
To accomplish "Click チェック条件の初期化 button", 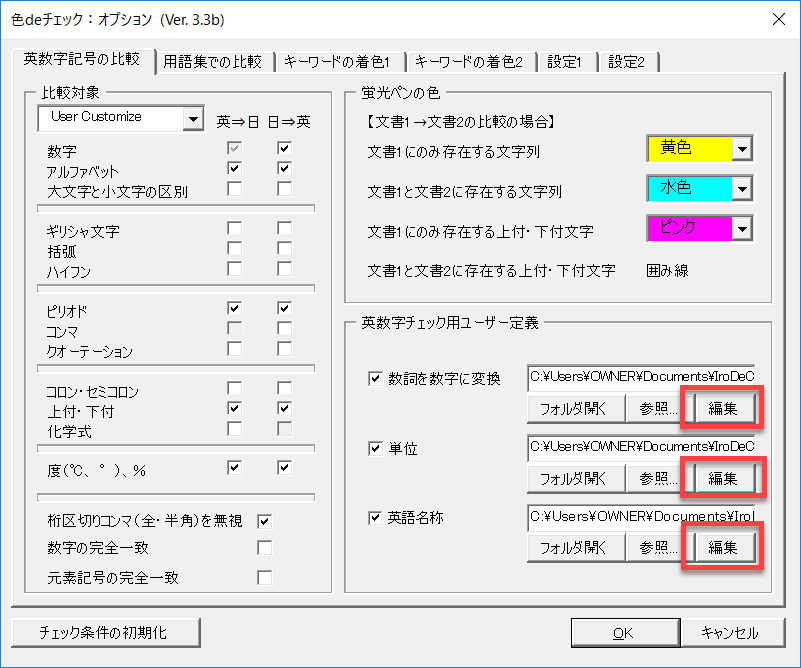I will [106, 632].
